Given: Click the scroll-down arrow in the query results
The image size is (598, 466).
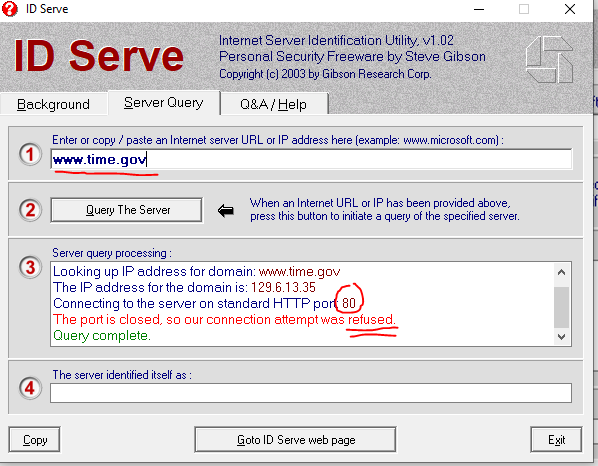Looking at the screenshot, I should (x=561, y=337).
